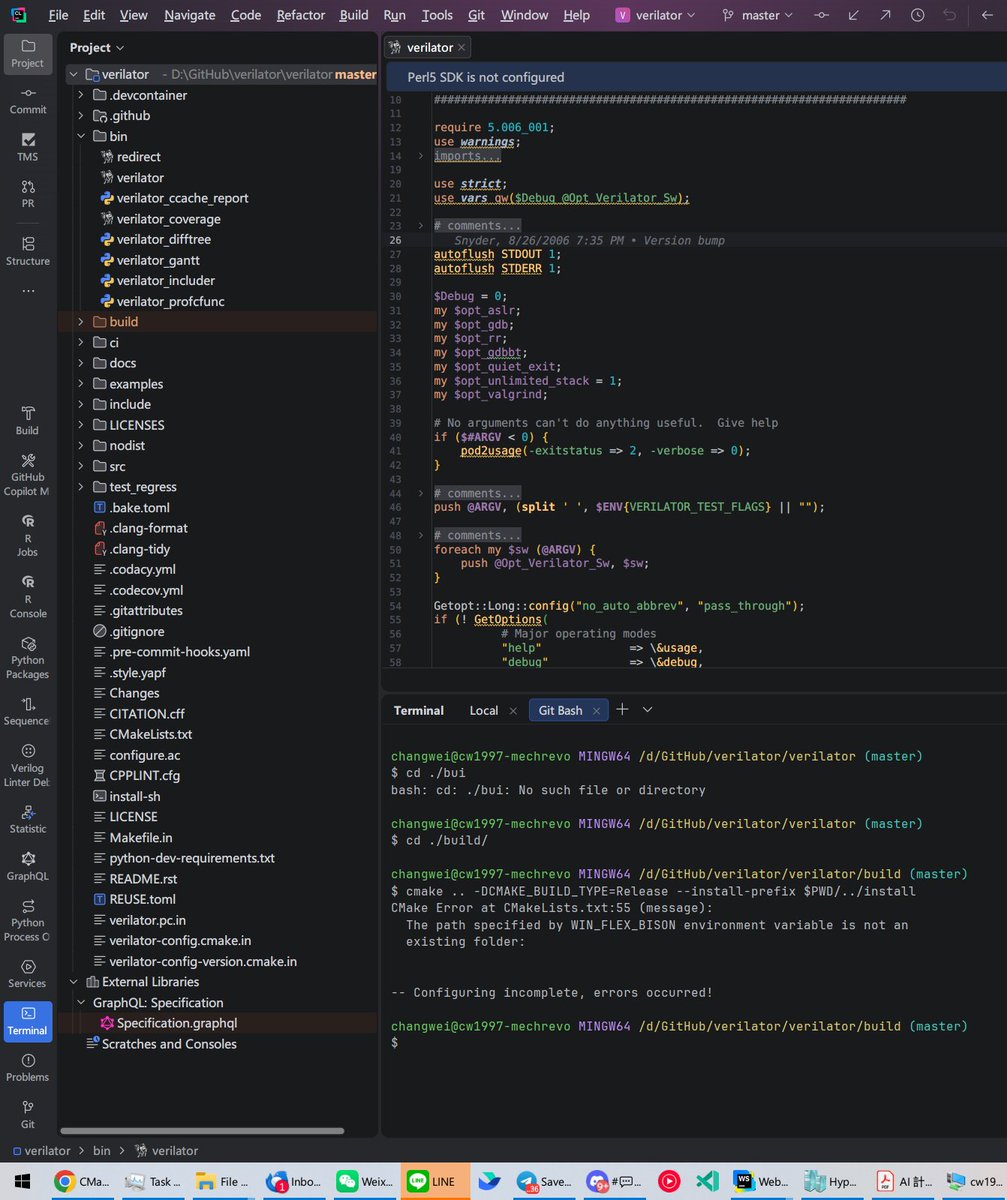Open the master branch dropdown
This screenshot has width=1007, height=1200.
pos(757,15)
